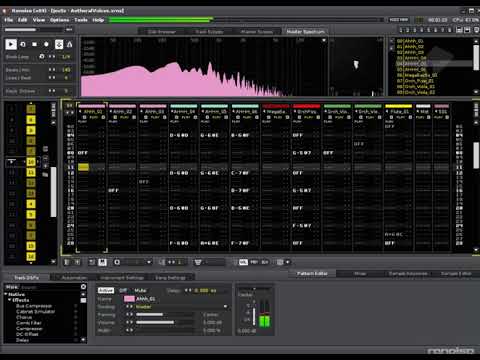Click the Flute_01 track header
The width and height of the screenshot is (480, 360).
tap(399, 111)
